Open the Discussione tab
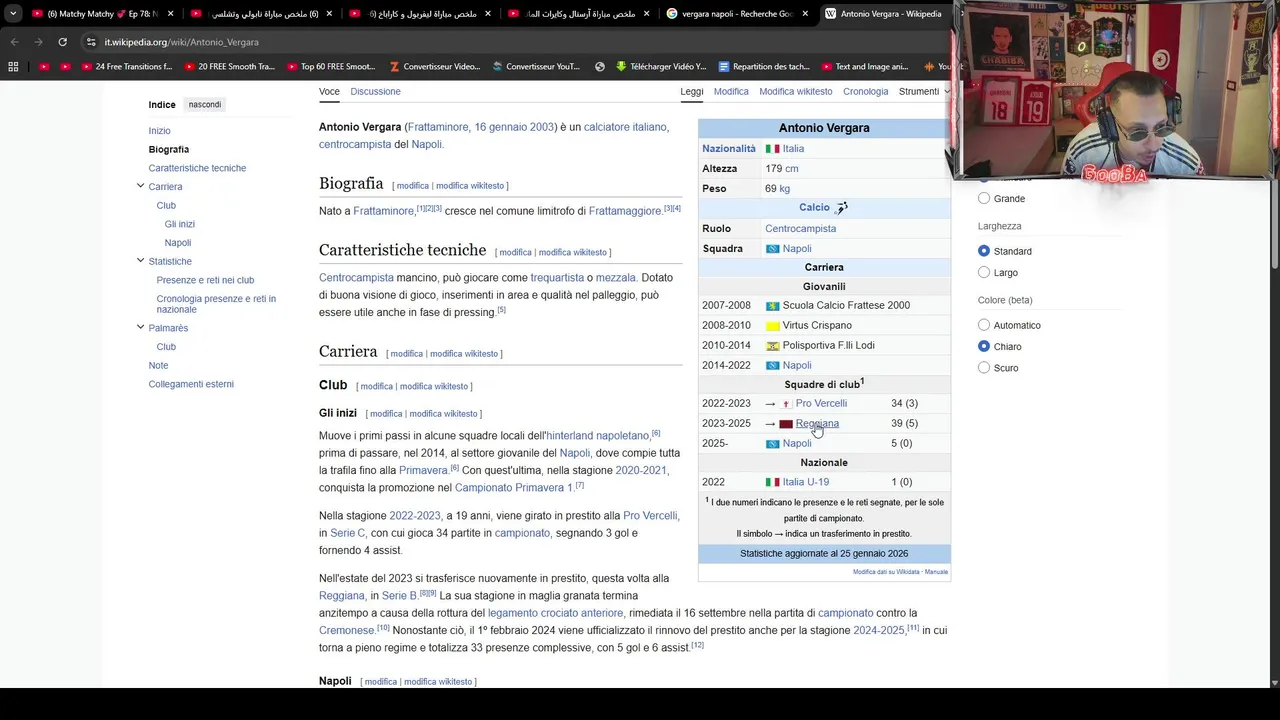This screenshot has width=1280, height=720. pos(375,91)
